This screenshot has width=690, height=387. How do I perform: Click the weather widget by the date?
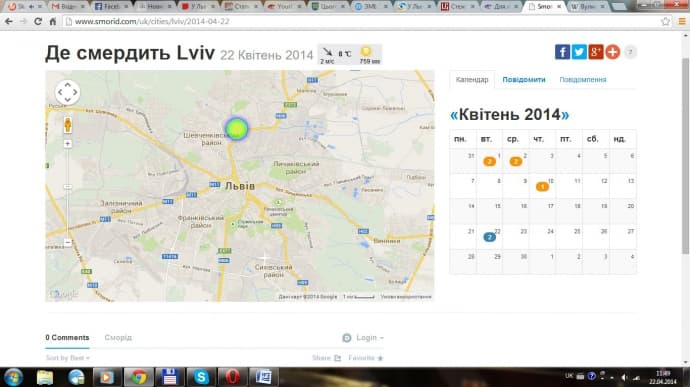click(x=350, y=55)
